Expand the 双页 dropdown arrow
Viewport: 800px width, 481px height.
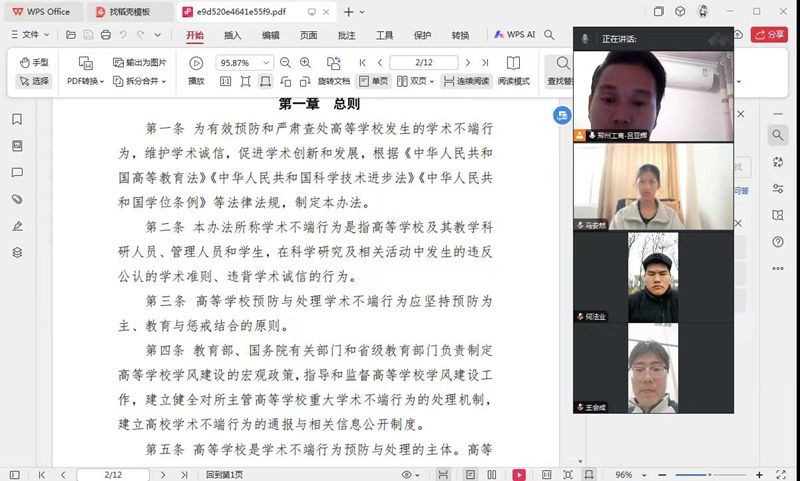coord(432,82)
